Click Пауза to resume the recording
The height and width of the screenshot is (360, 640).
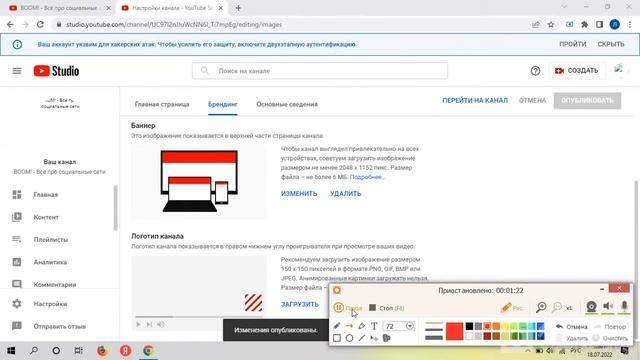click(348, 308)
